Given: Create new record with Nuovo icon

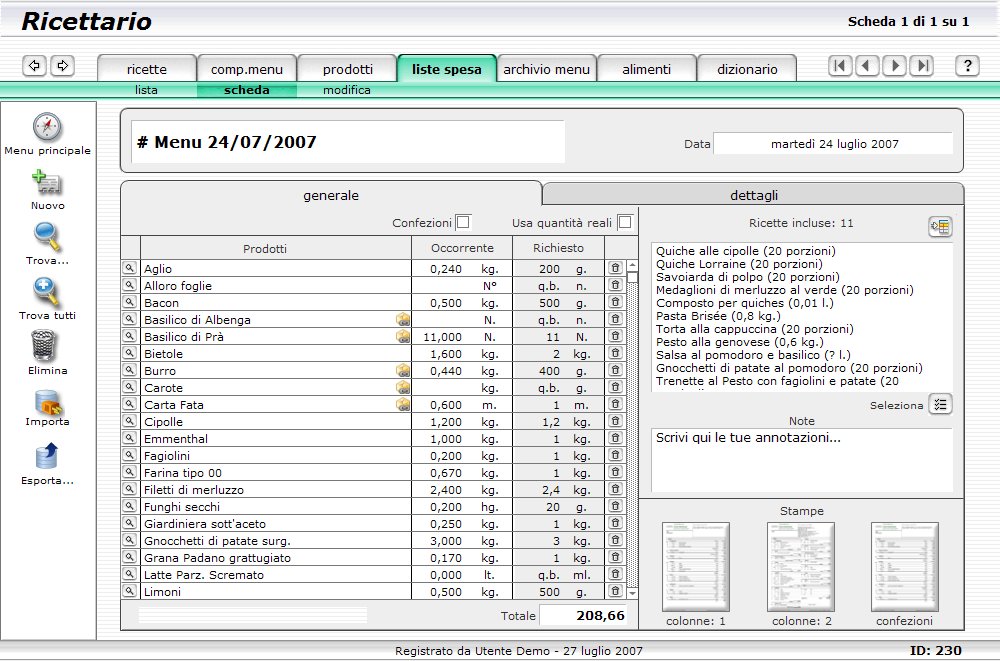Looking at the screenshot, I should pos(47,183).
